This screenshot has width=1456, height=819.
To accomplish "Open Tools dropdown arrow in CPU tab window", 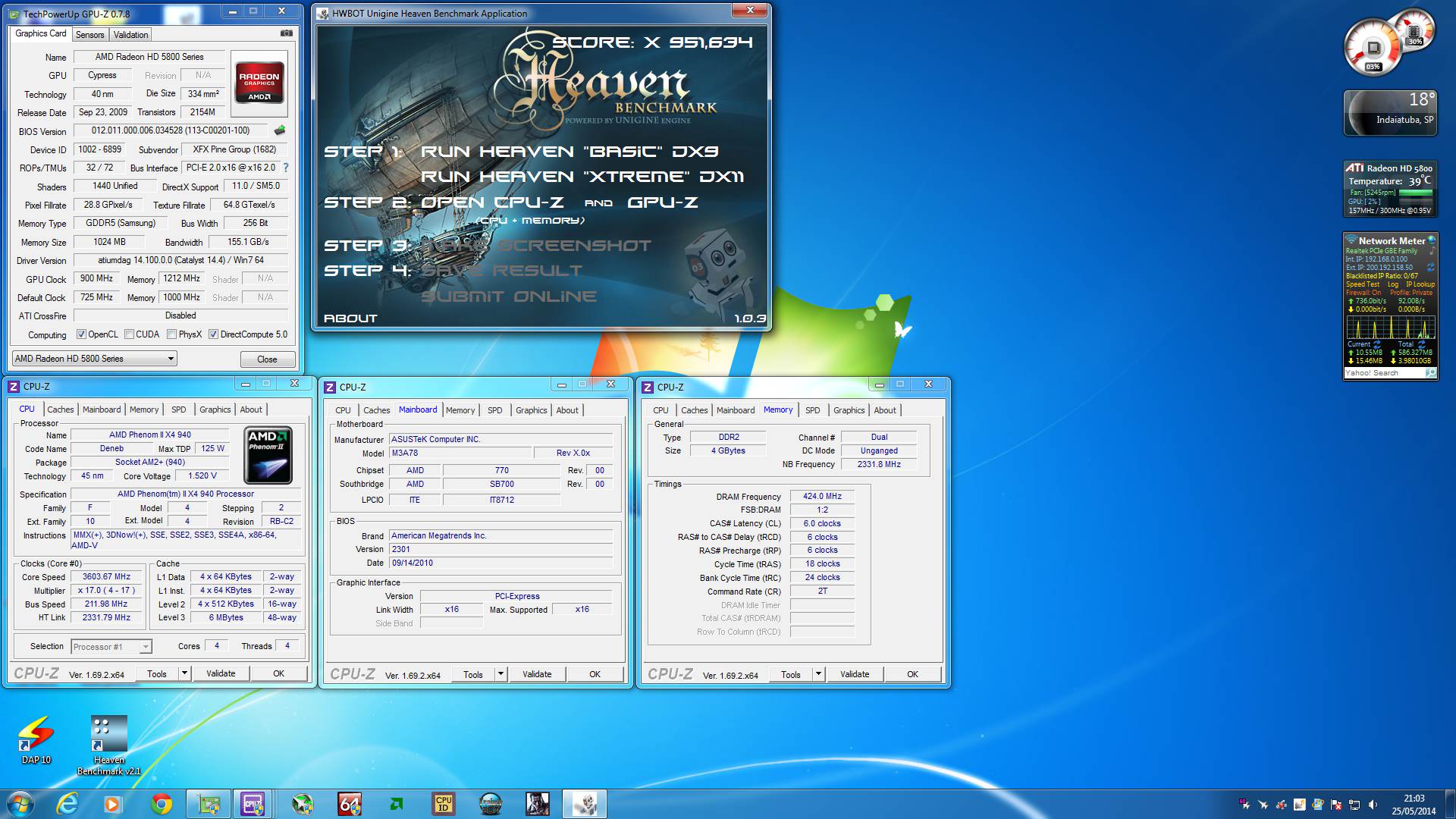I will pos(184,673).
